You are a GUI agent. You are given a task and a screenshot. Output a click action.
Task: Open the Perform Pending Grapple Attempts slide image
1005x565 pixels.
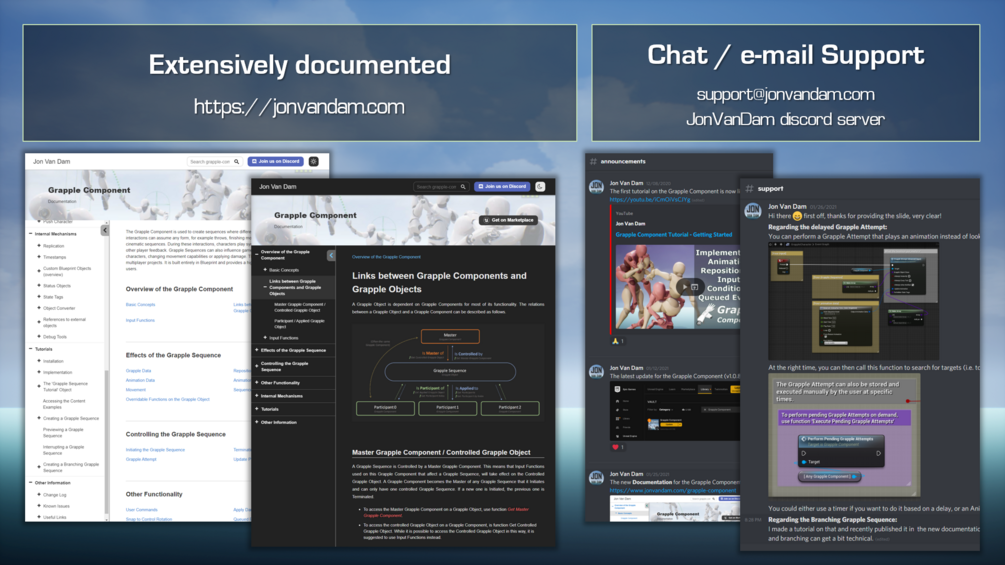pos(844,435)
